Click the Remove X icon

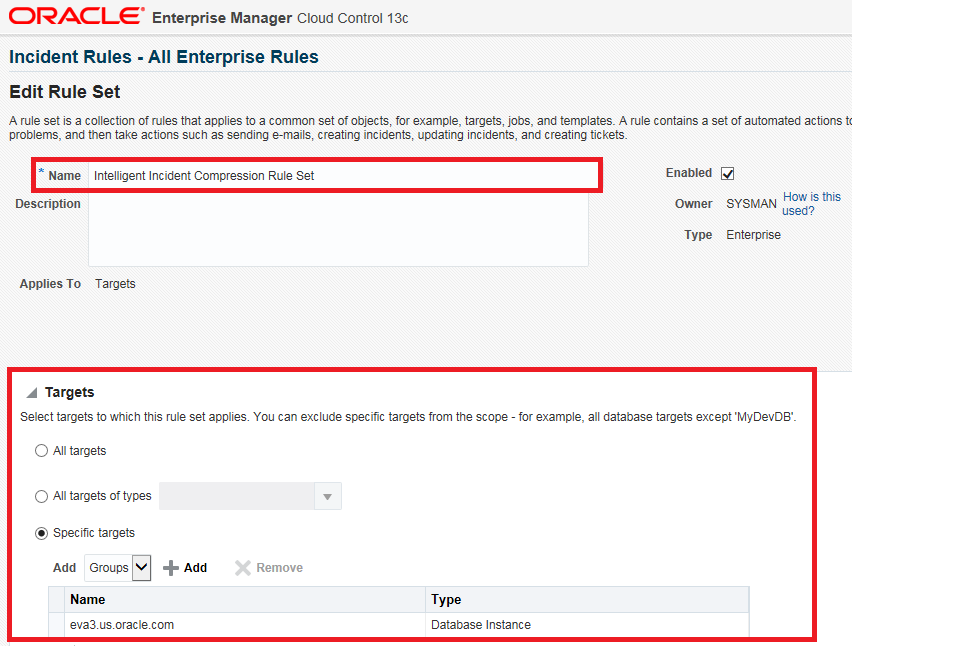click(242, 568)
